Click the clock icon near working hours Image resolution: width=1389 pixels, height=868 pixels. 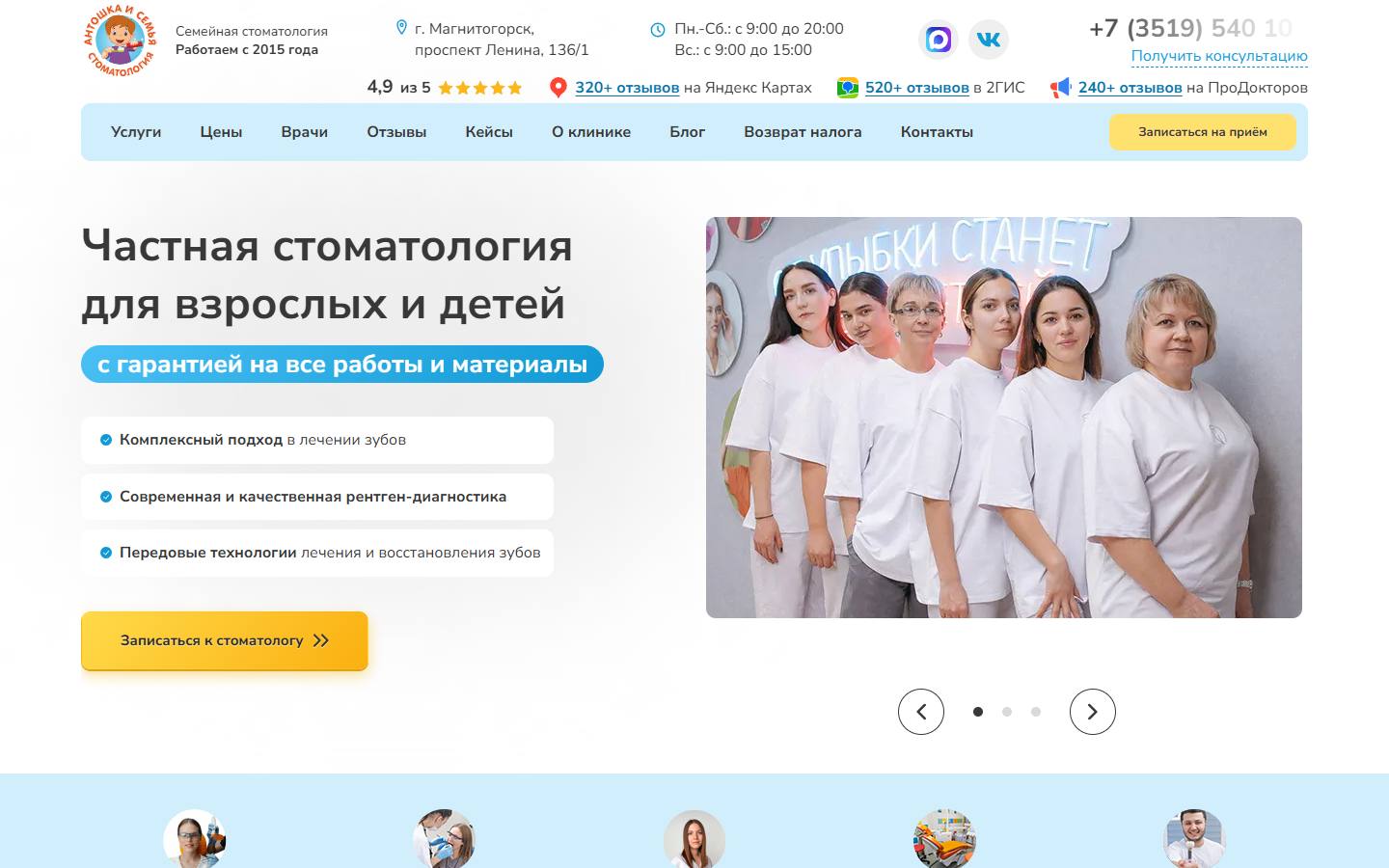pos(658,30)
